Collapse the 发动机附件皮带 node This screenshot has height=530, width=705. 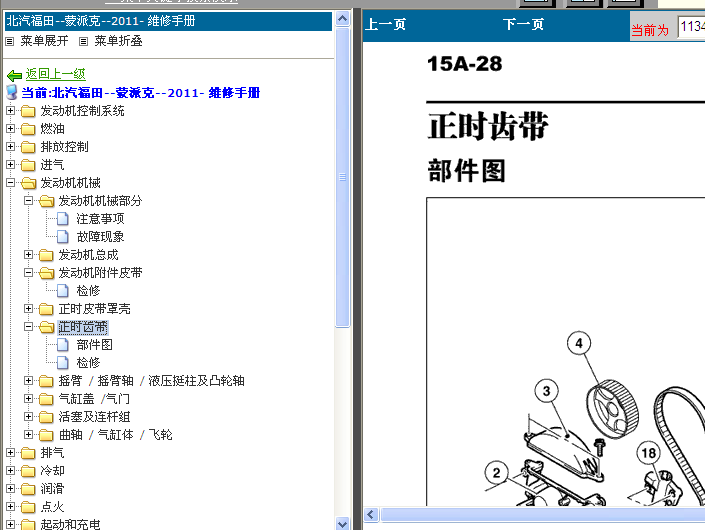tap(28, 272)
